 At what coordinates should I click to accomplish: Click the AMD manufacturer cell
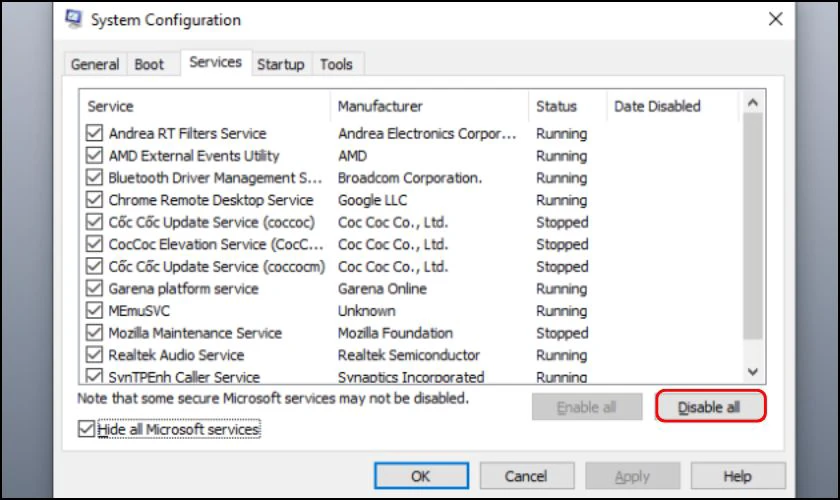coord(352,155)
